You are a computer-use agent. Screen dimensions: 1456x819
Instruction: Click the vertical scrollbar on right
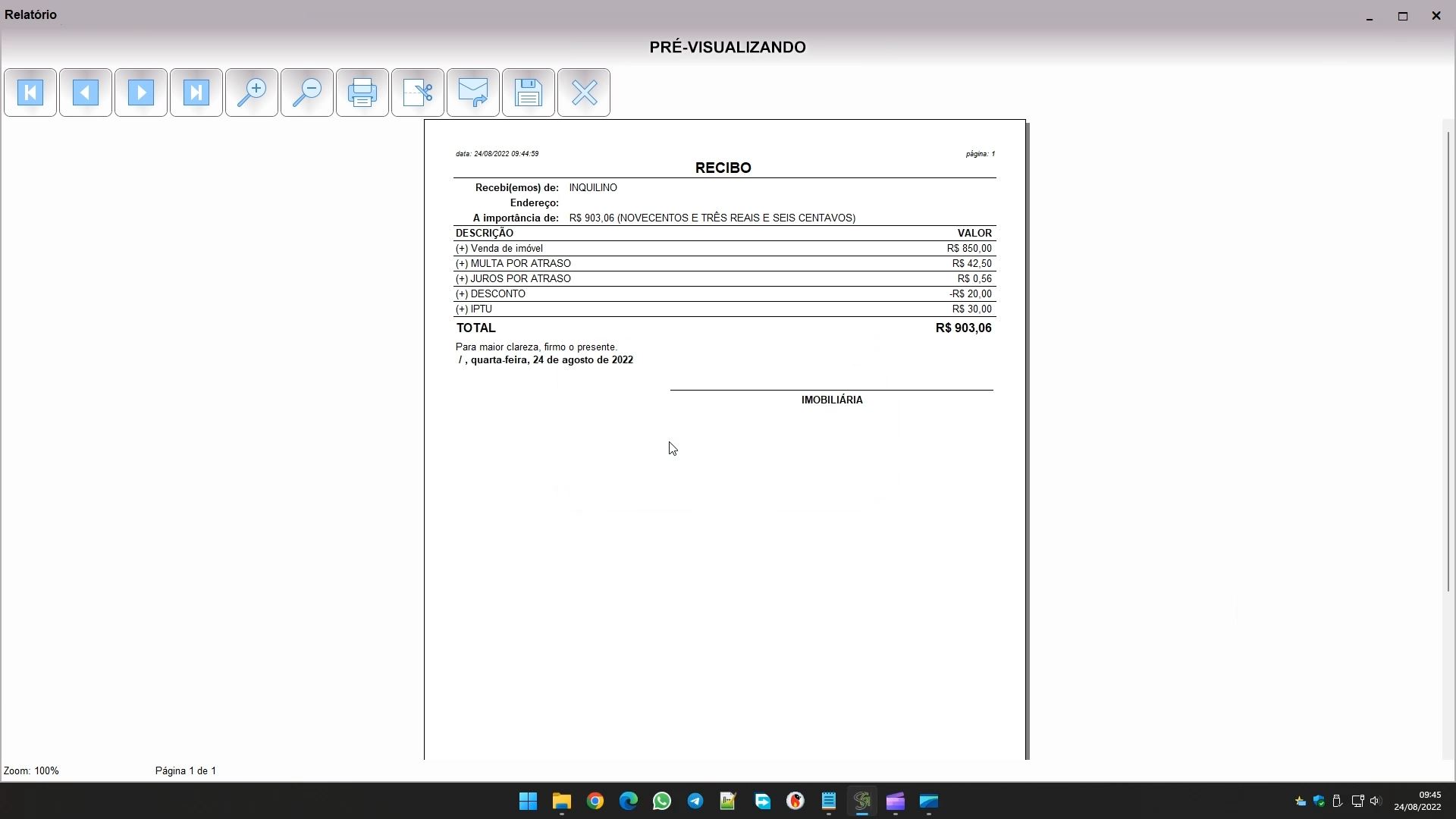pos(1448,361)
